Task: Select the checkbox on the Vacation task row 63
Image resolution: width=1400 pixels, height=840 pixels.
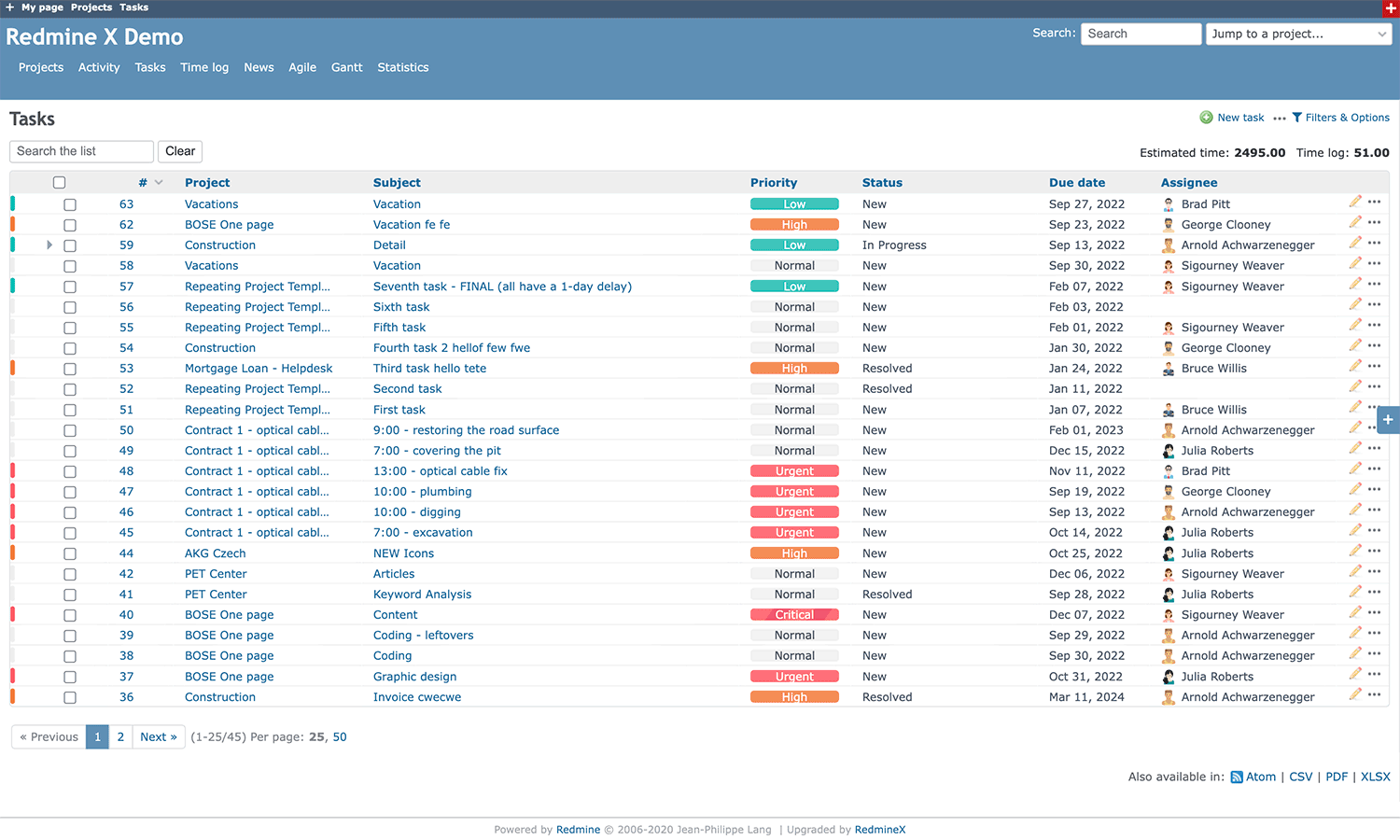Action: click(x=70, y=204)
